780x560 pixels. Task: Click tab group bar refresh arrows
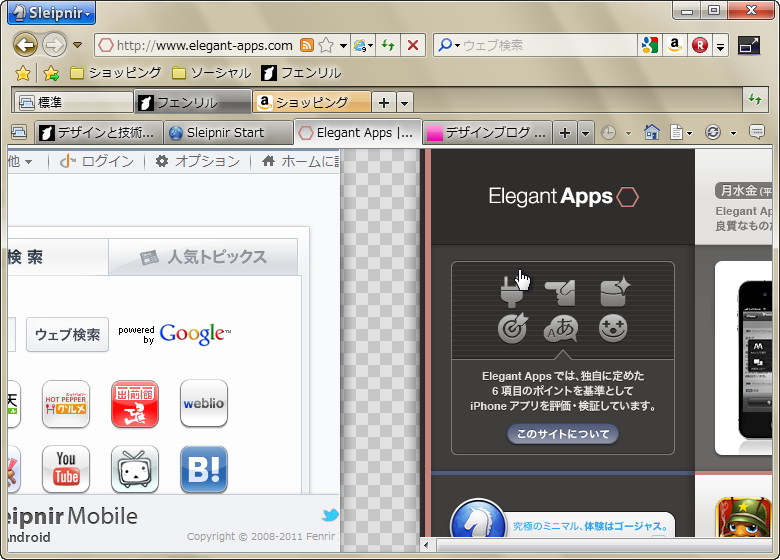coord(755,99)
